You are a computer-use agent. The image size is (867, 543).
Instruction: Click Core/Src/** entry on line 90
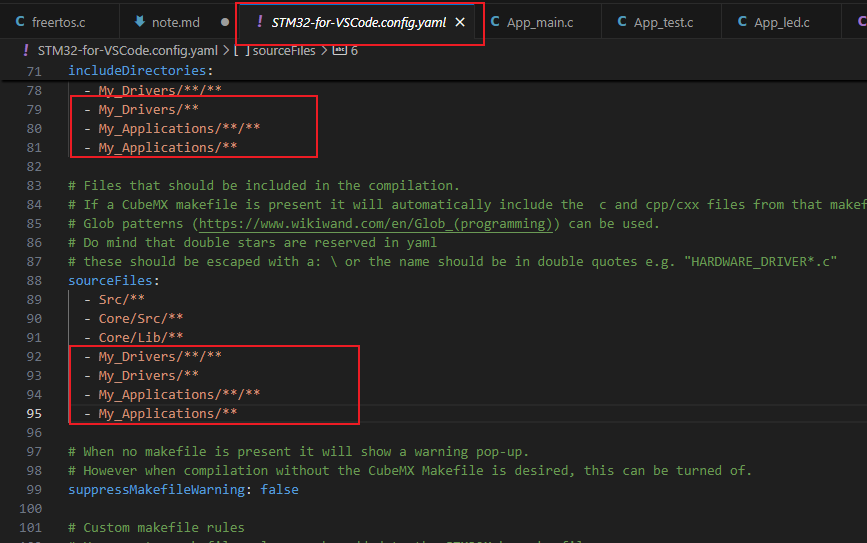pyautogui.click(x=140, y=319)
